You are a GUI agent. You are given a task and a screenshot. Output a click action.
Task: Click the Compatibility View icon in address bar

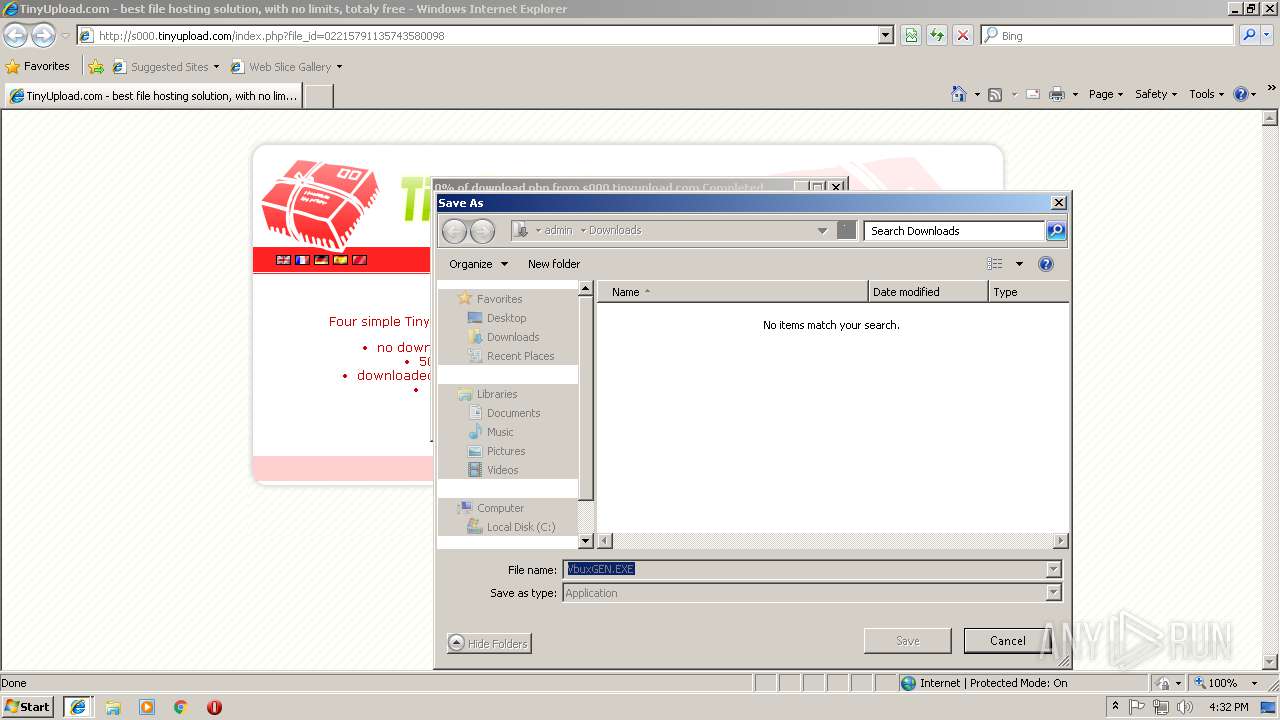tap(911, 35)
